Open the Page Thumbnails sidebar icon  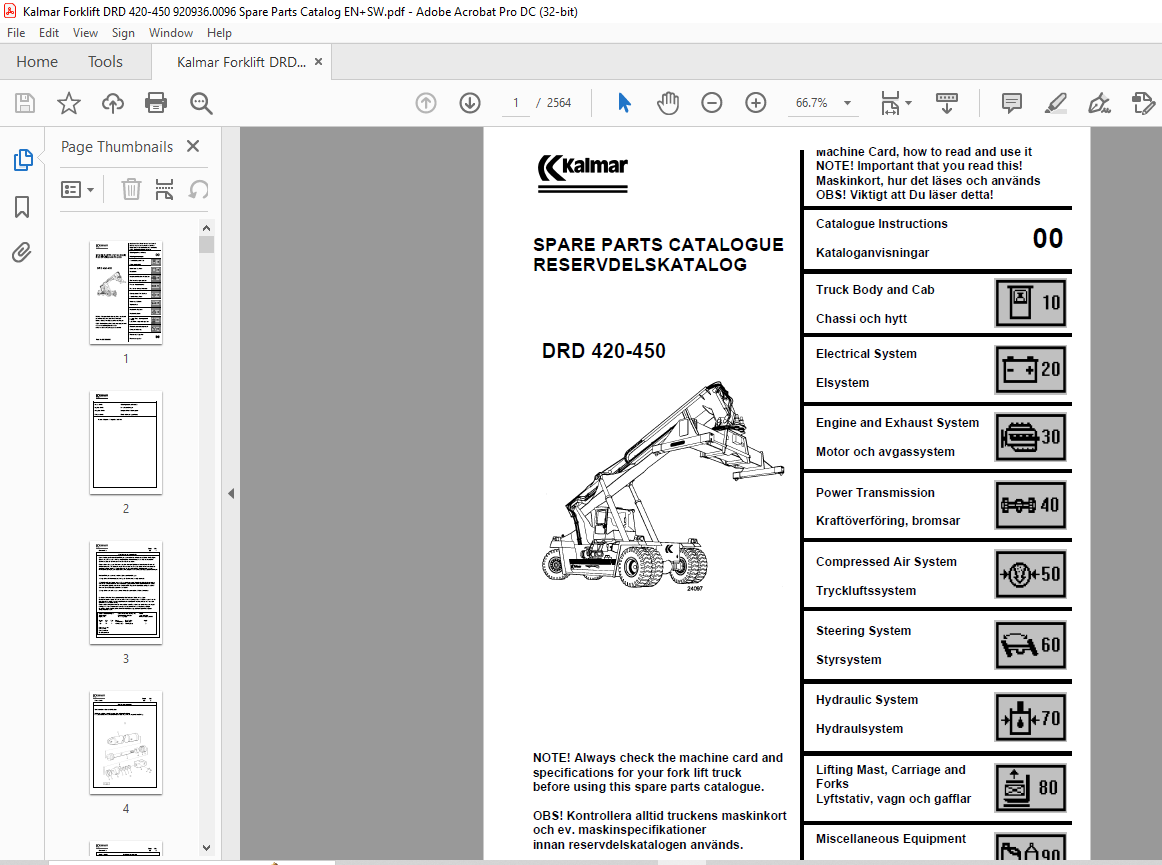(x=23, y=159)
